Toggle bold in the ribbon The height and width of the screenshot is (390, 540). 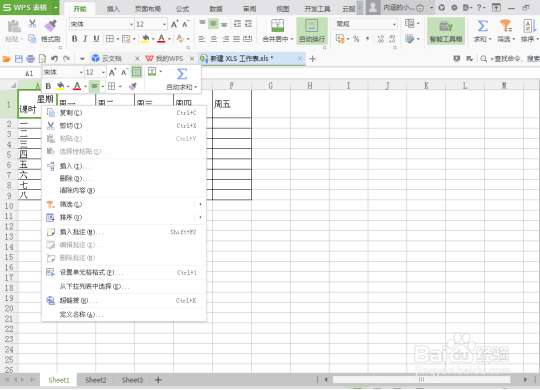[x=74, y=39]
